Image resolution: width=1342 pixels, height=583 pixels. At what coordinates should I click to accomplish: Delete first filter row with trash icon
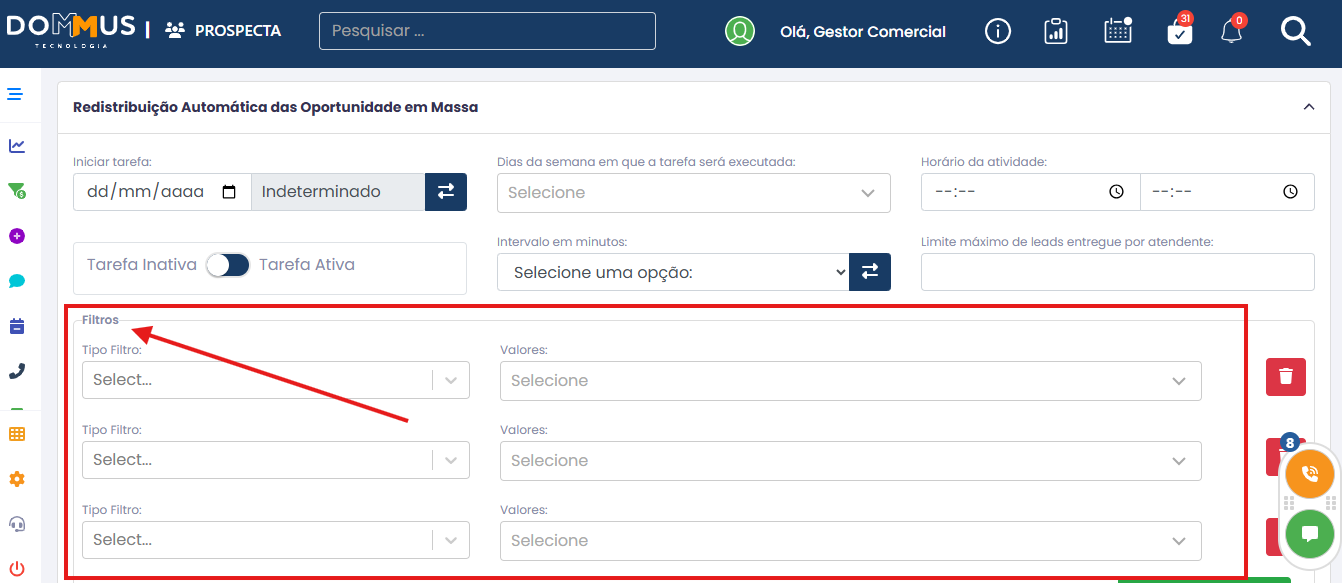[x=1285, y=376]
